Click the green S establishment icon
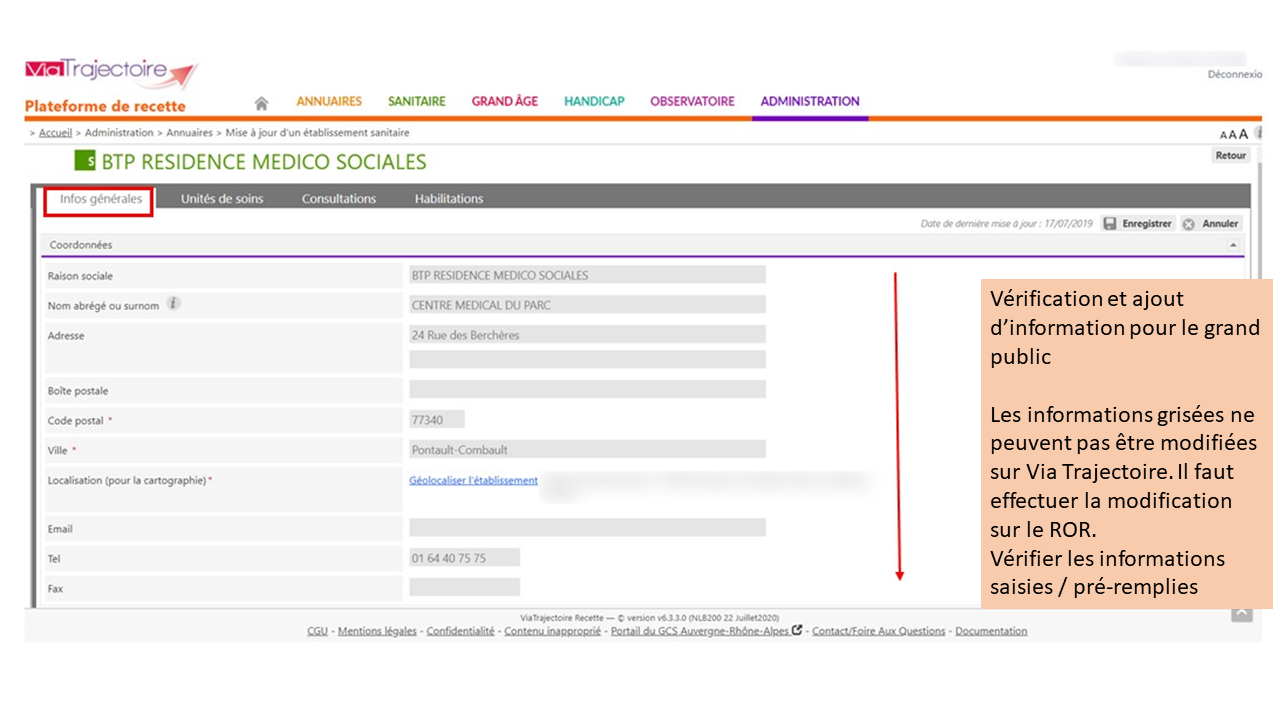This screenshot has height=720, width=1280. [86, 162]
